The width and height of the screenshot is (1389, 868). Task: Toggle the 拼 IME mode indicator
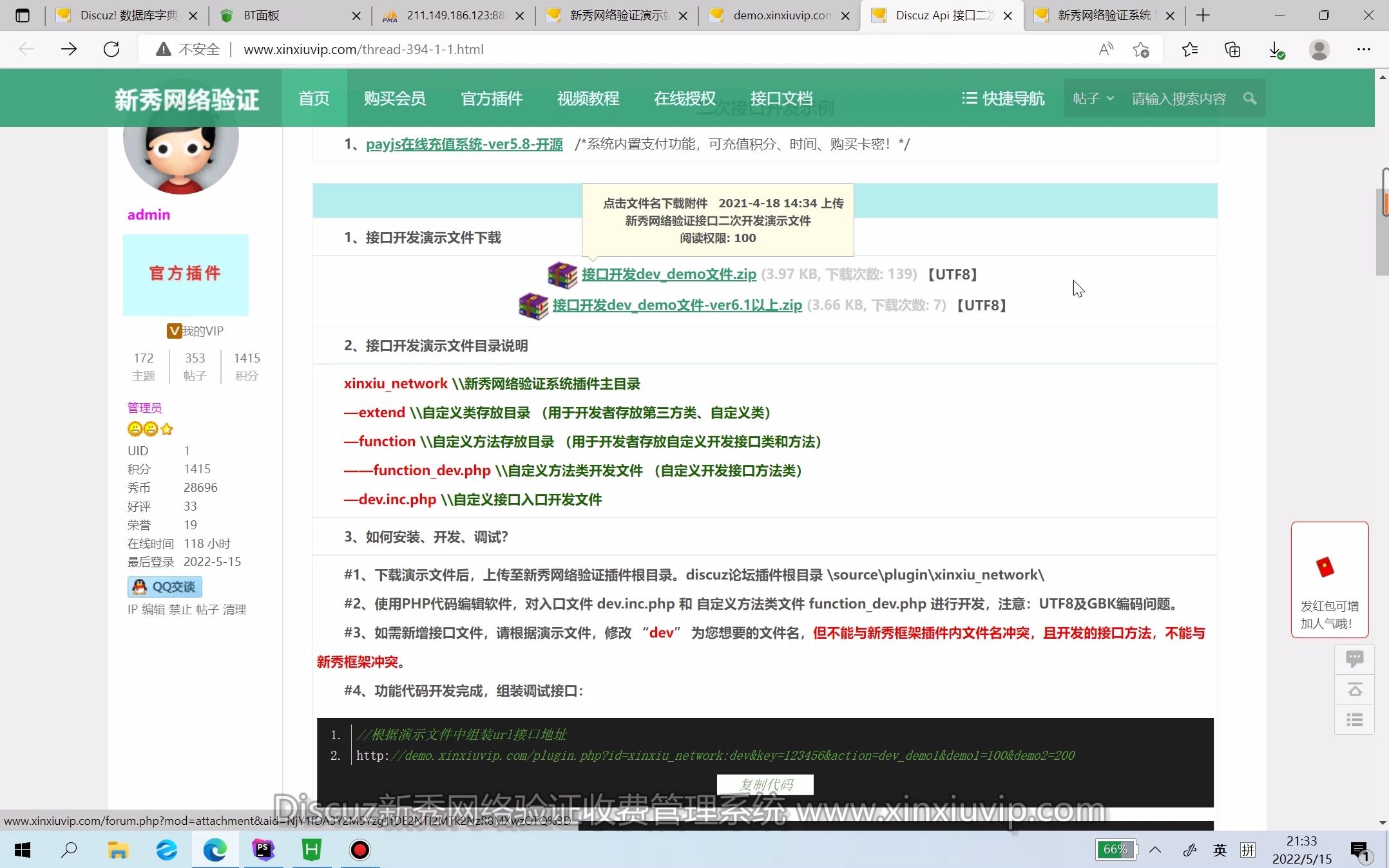tap(1248, 850)
